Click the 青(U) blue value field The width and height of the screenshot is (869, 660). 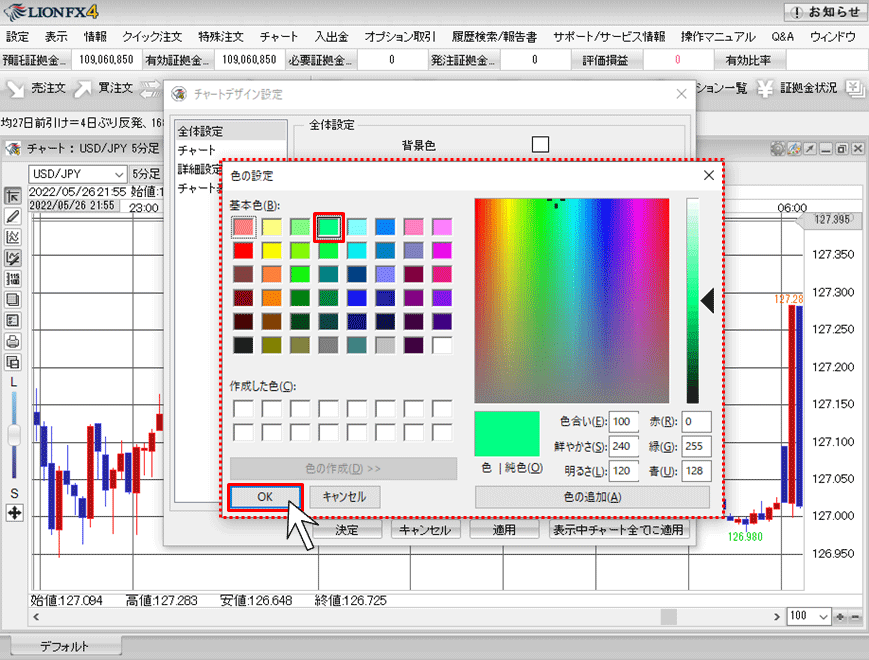[x=696, y=470]
